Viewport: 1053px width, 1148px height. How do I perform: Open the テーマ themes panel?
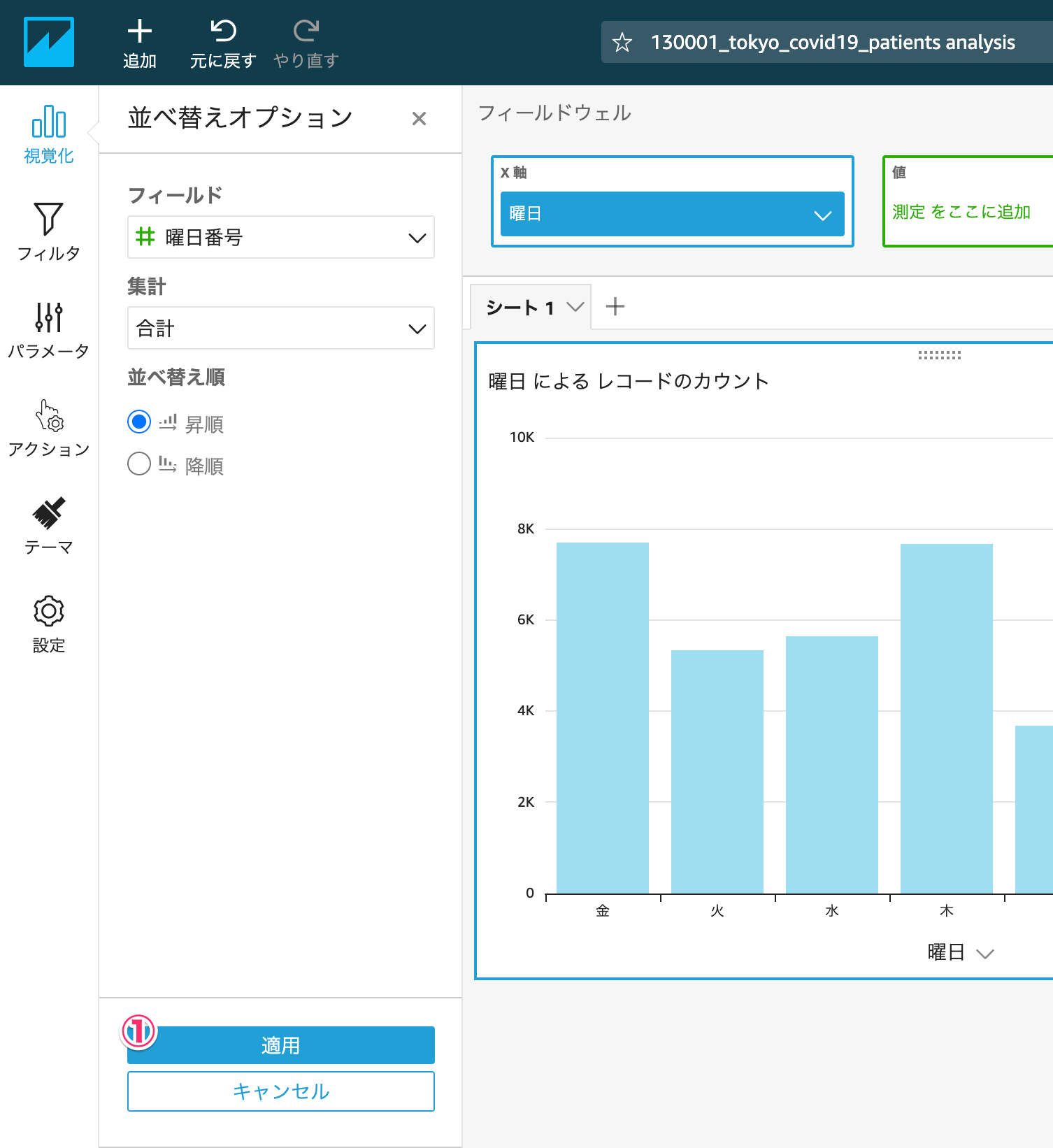(48, 526)
